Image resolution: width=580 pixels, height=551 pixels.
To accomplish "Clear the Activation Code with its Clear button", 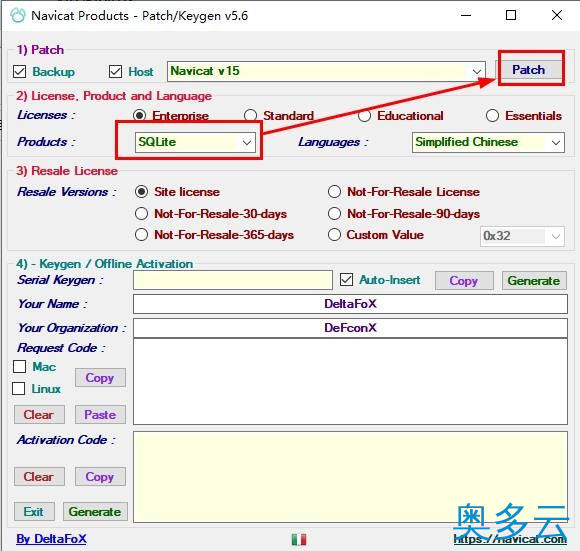I will (x=39, y=477).
